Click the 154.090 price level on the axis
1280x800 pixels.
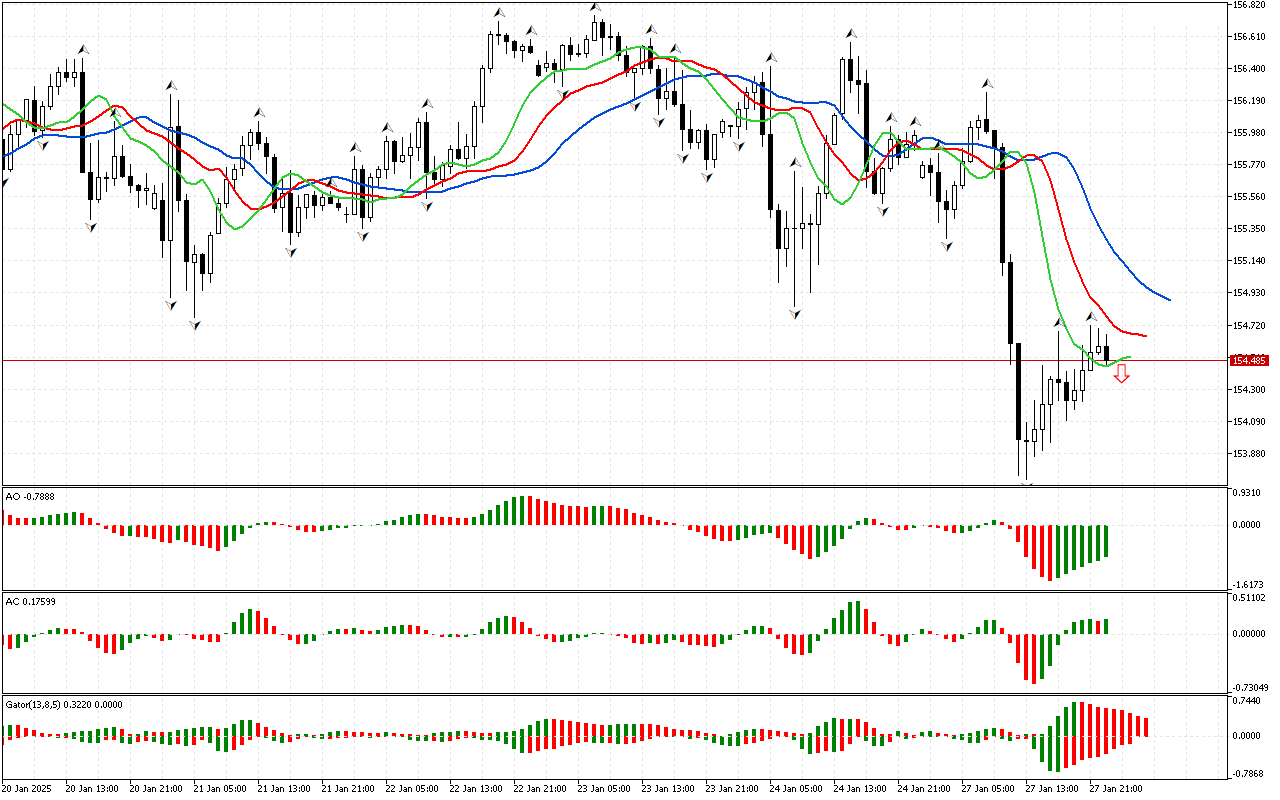pos(1250,422)
